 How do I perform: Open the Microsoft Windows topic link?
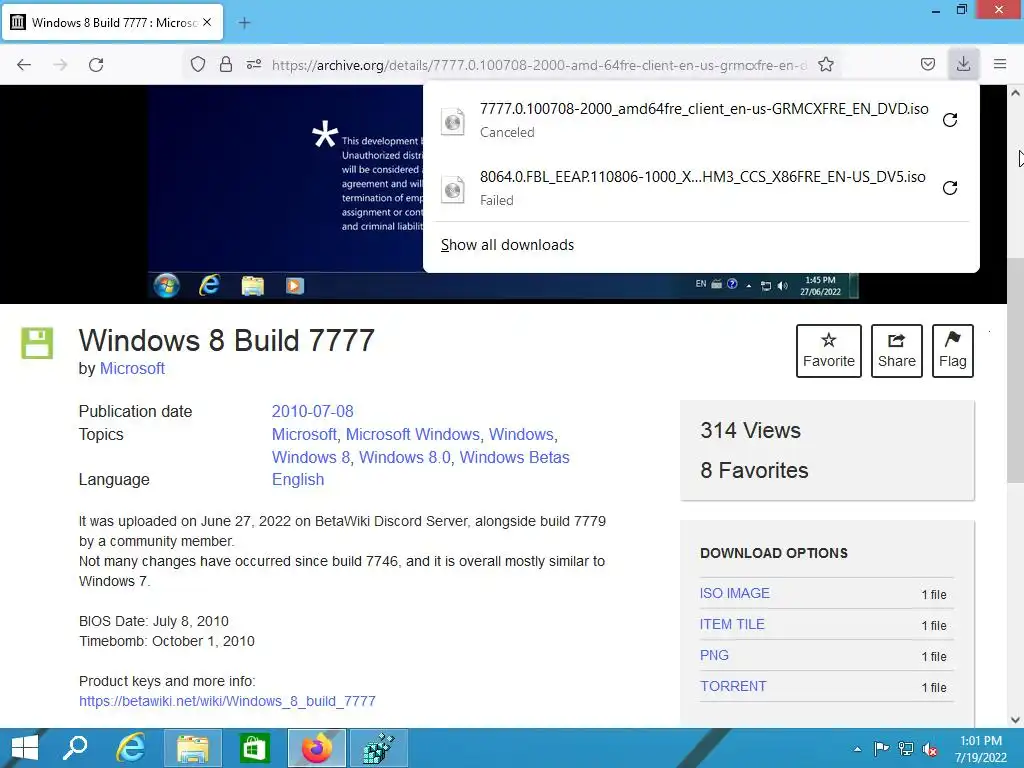[414, 434]
